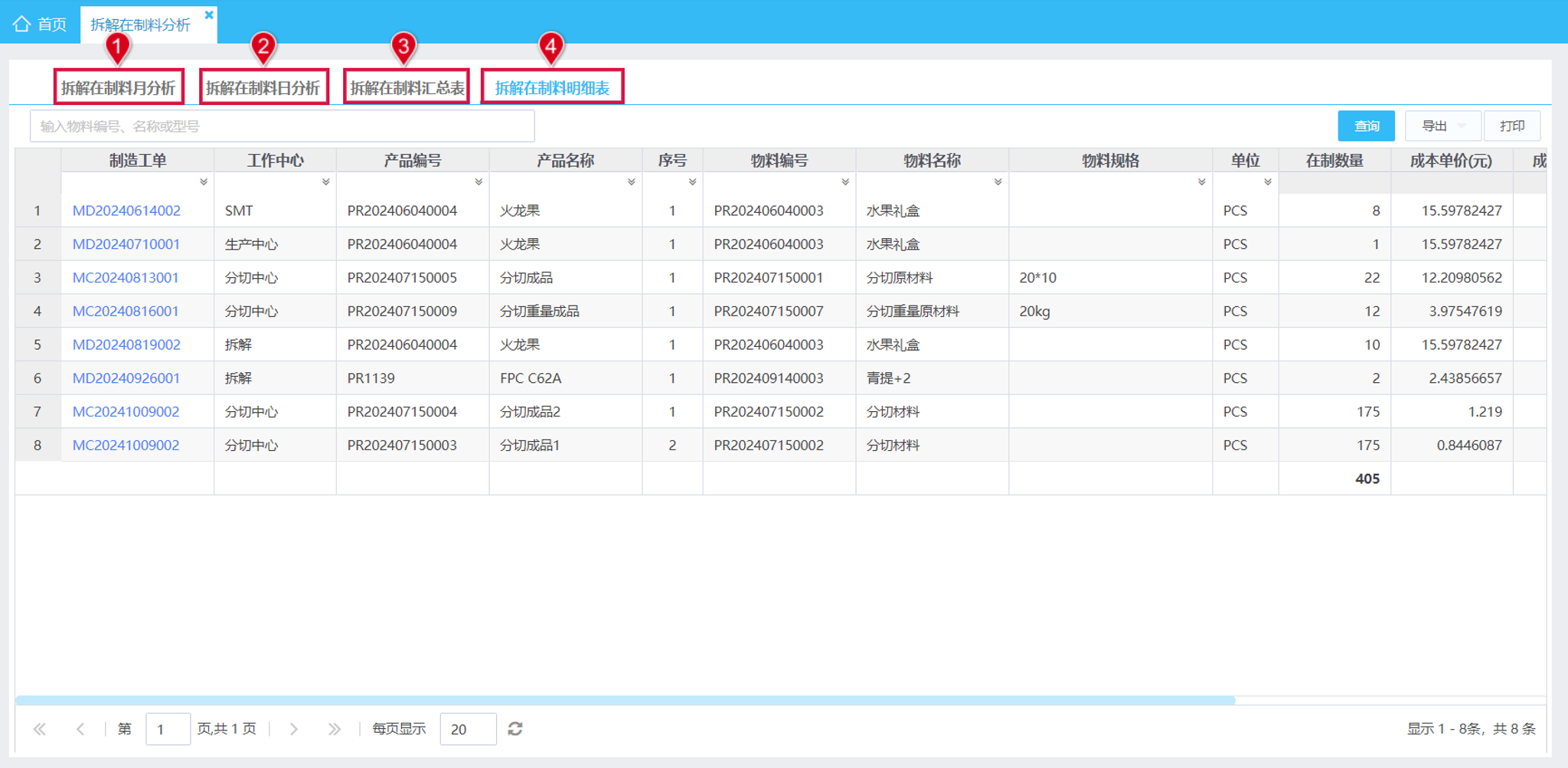The image size is (1568, 768).
Task: Refresh the table with the reload icon
Action: point(515,728)
